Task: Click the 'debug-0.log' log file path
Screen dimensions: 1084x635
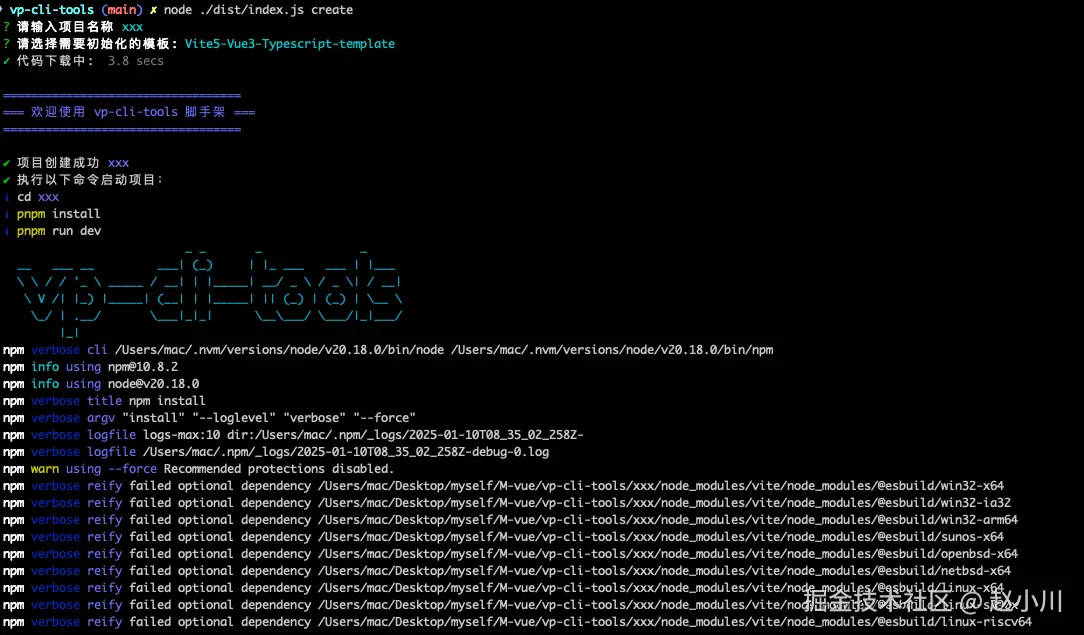Action: pos(346,452)
